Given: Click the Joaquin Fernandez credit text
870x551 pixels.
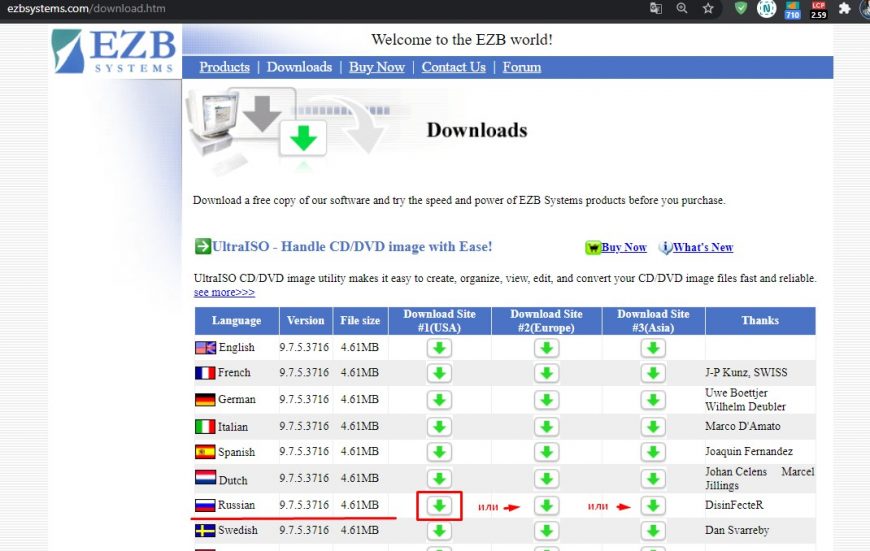Looking at the screenshot, I should [748, 451].
